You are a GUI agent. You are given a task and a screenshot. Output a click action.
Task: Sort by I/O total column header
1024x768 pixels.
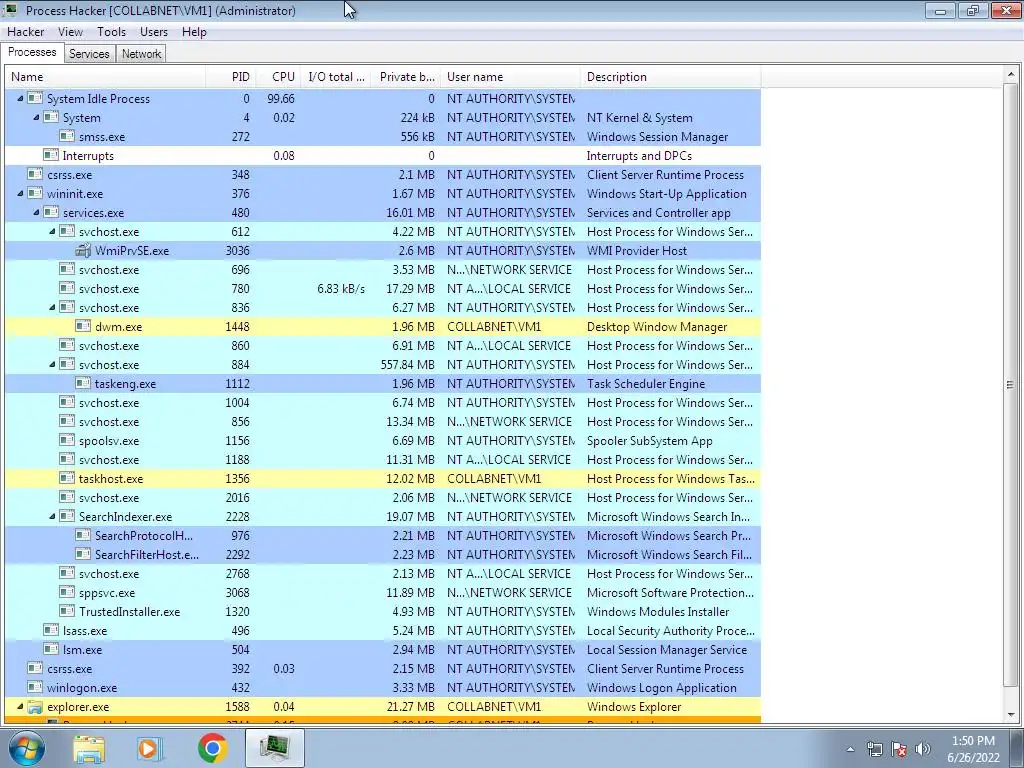click(x=336, y=77)
